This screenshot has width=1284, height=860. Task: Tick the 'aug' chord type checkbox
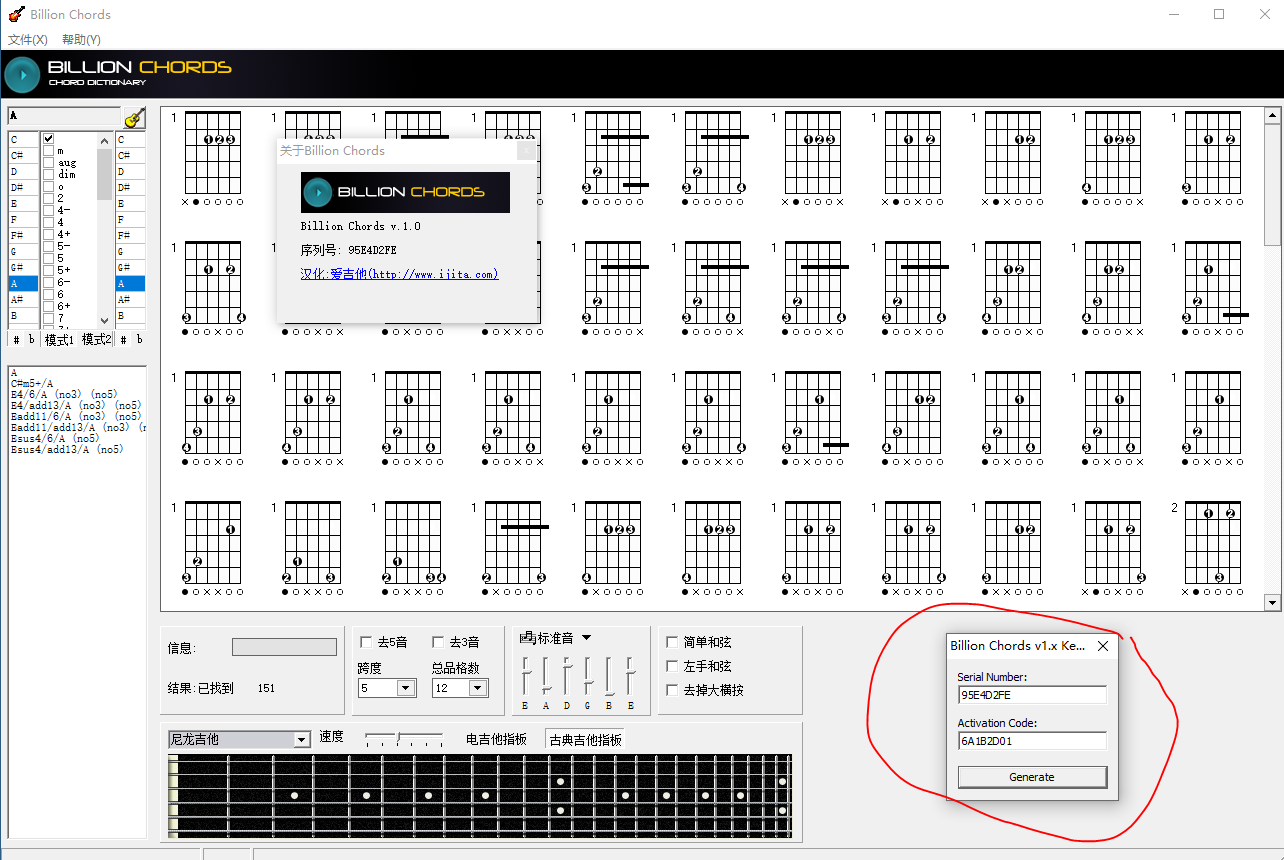point(48,163)
